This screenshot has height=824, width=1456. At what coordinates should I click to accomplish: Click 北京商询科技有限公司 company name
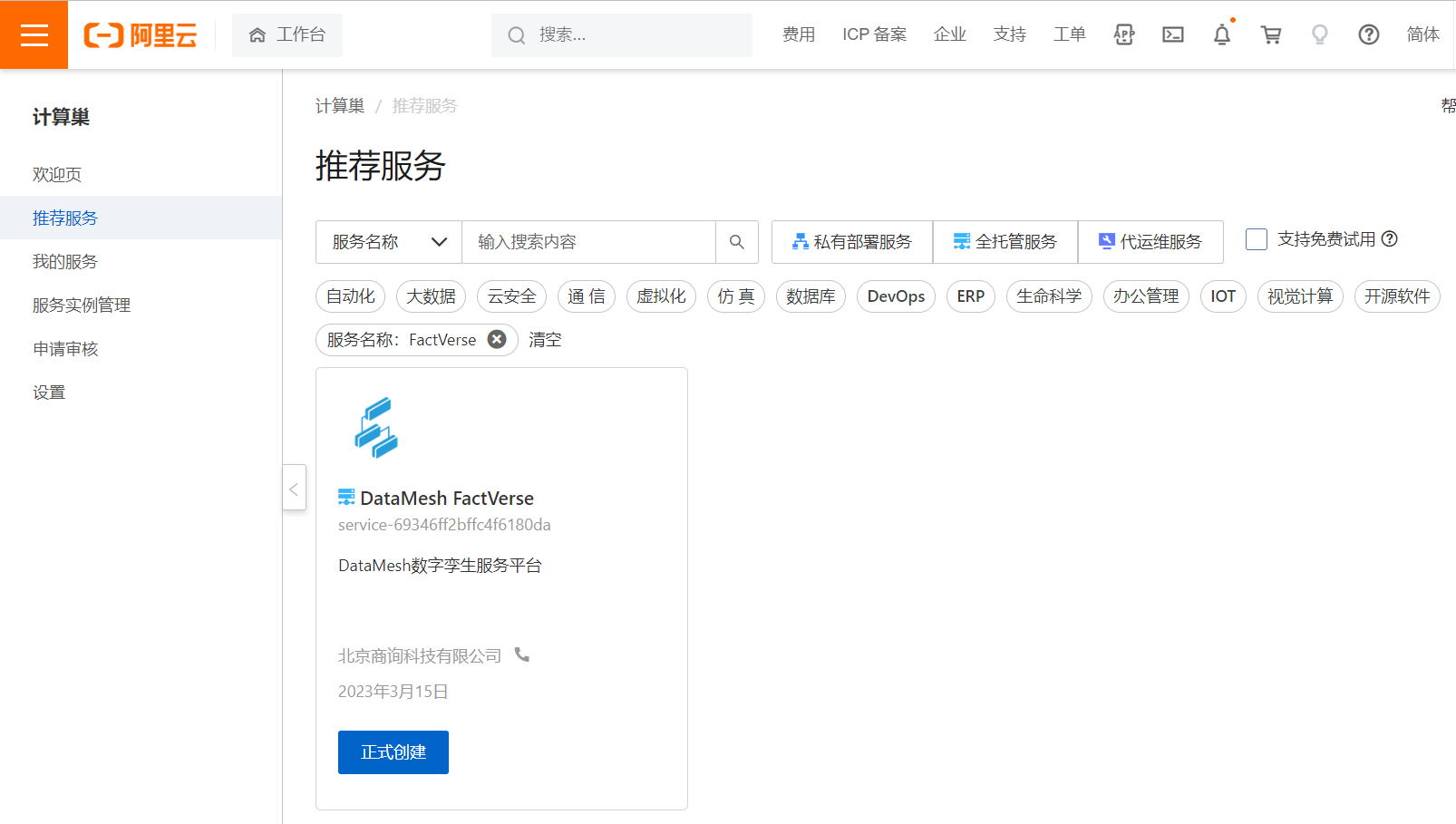(420, 655)
